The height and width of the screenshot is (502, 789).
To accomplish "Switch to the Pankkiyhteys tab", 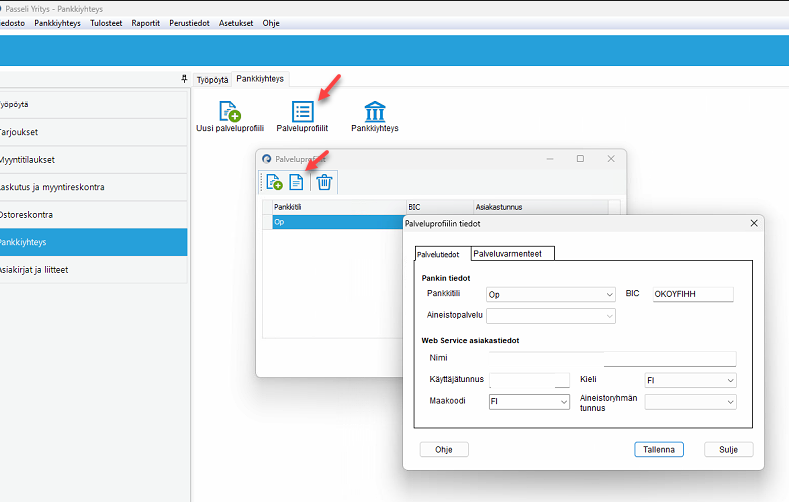I will pos(260,78).
